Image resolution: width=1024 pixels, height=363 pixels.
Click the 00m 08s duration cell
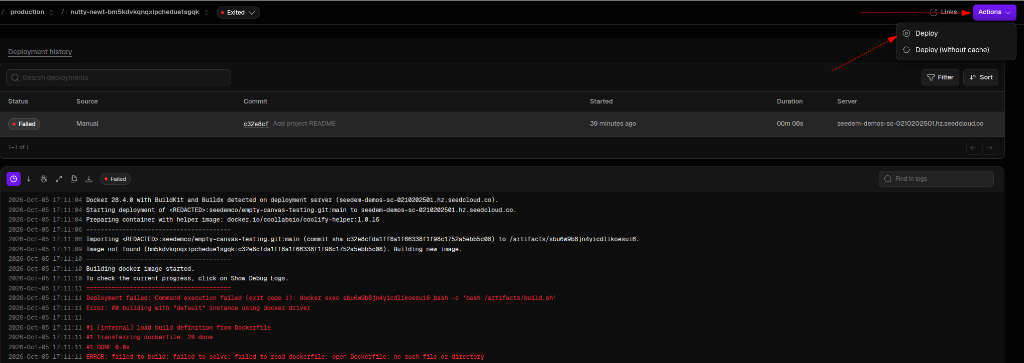[x=789, y=124]
